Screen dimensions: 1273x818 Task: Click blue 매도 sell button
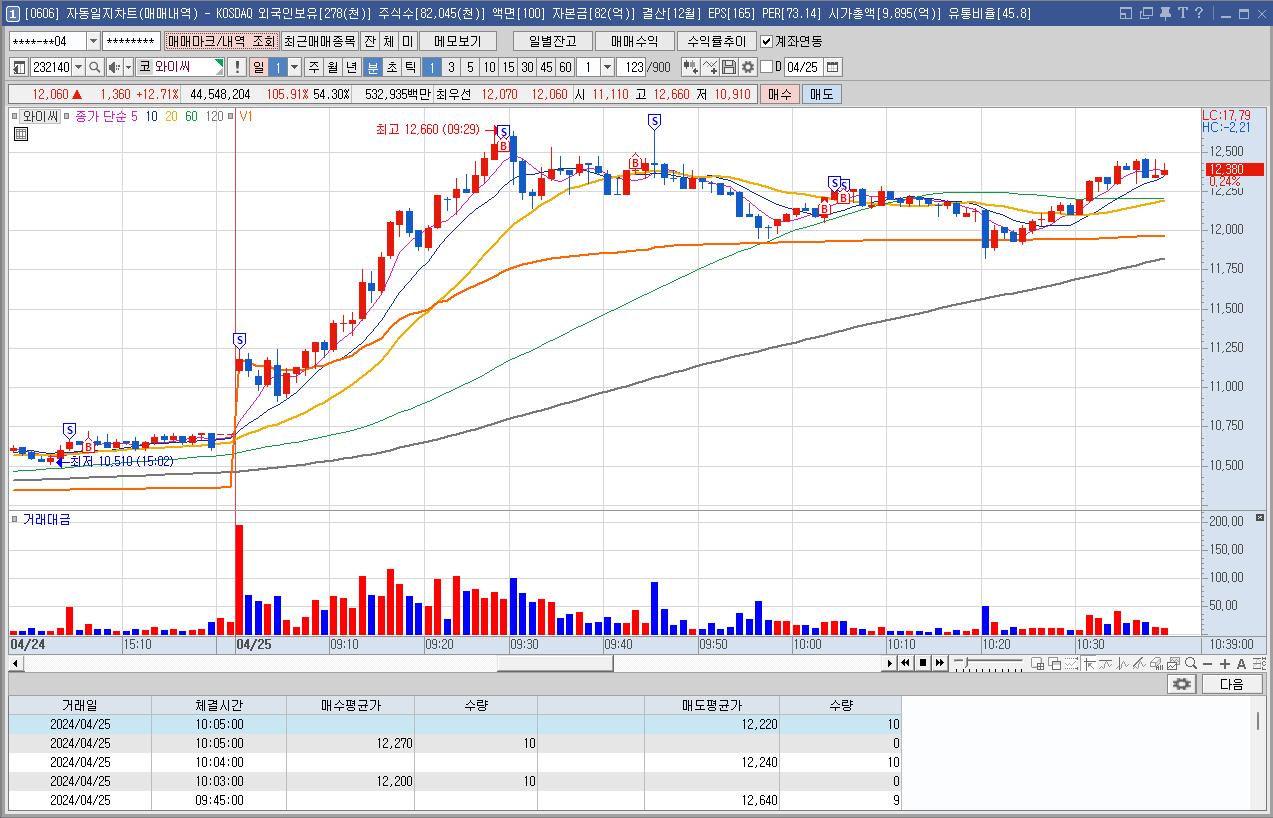(820, 94)
